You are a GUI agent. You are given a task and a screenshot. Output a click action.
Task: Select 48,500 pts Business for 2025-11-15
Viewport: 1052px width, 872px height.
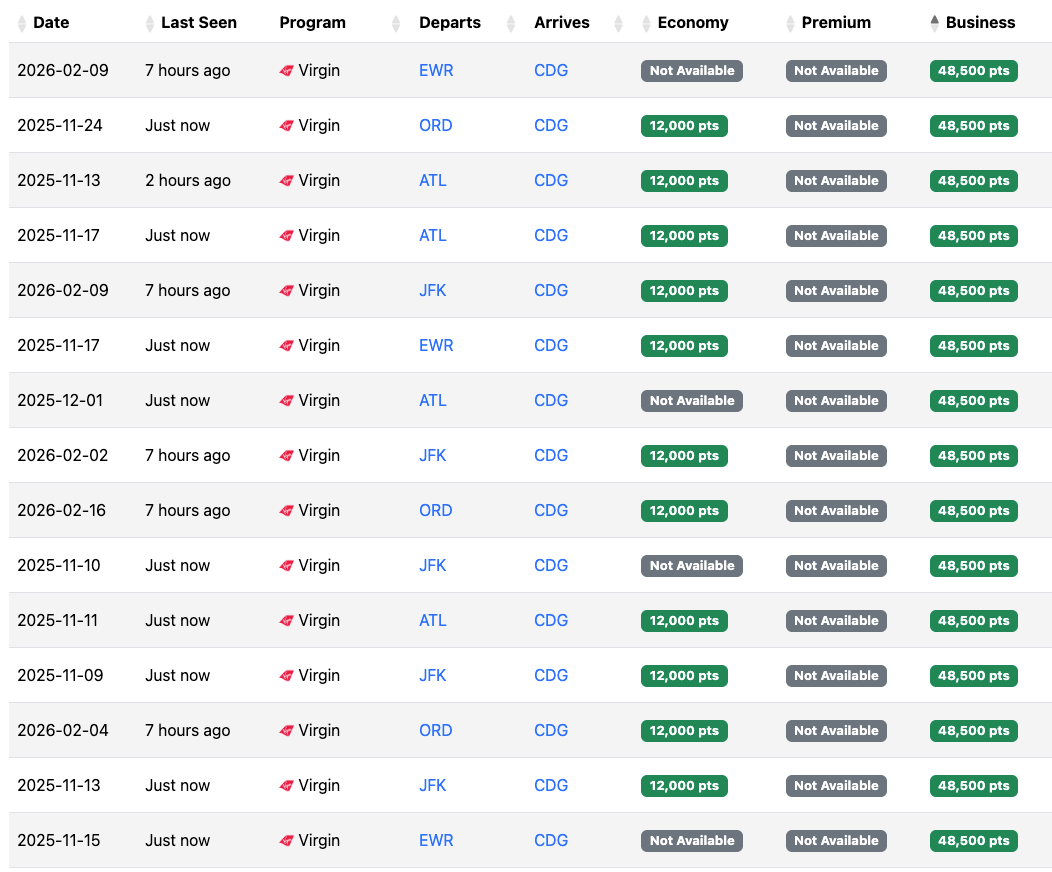coord(974,840)
